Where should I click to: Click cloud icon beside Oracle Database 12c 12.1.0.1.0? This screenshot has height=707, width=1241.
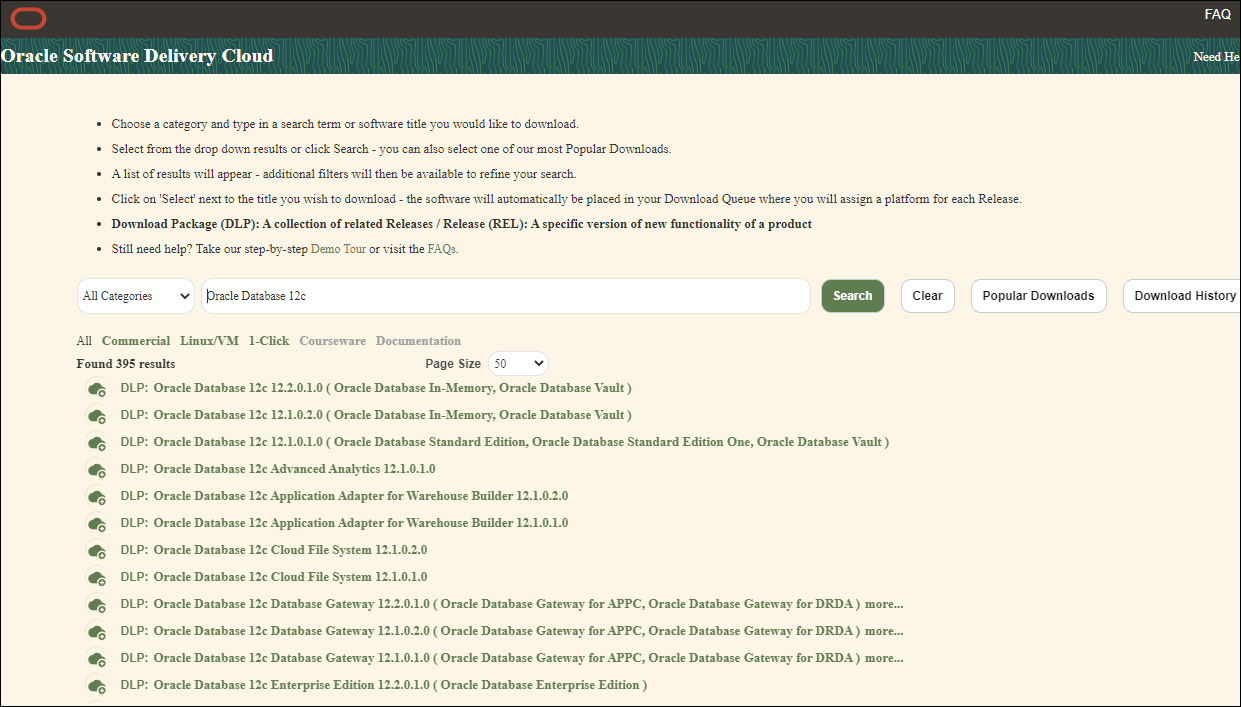(97, 443)
